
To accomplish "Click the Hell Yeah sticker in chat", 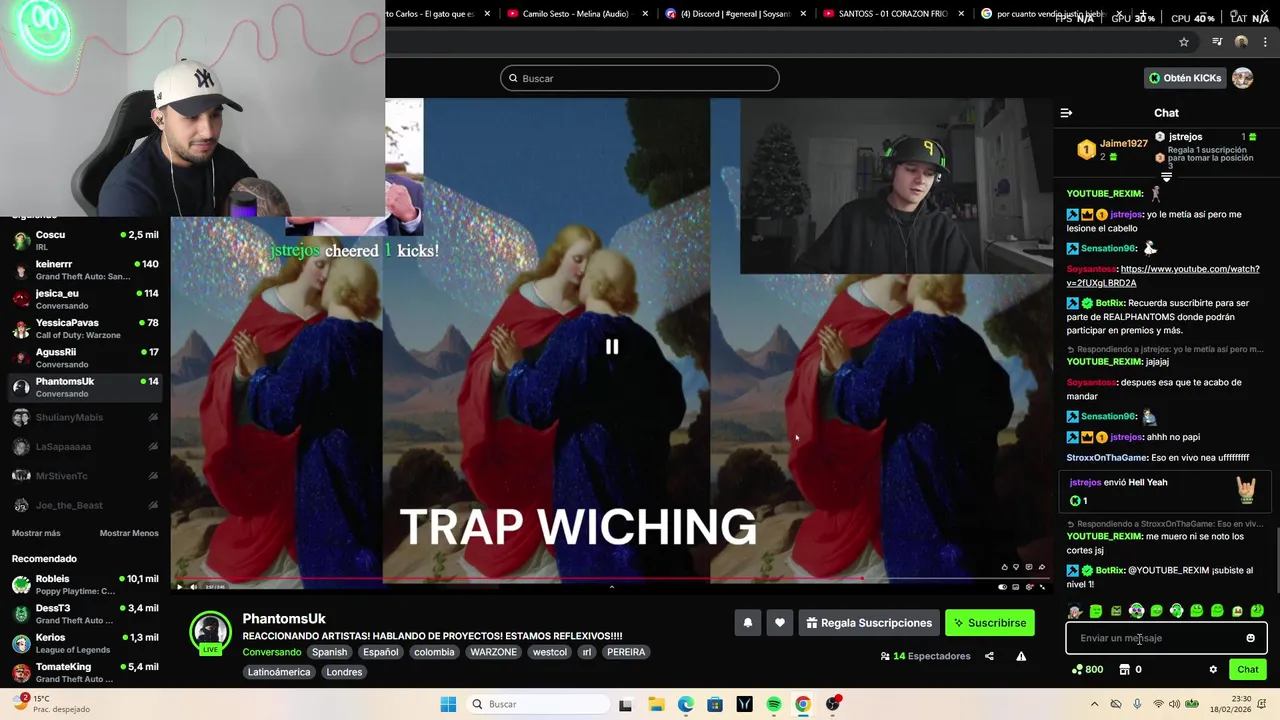I will (1246, 489).
